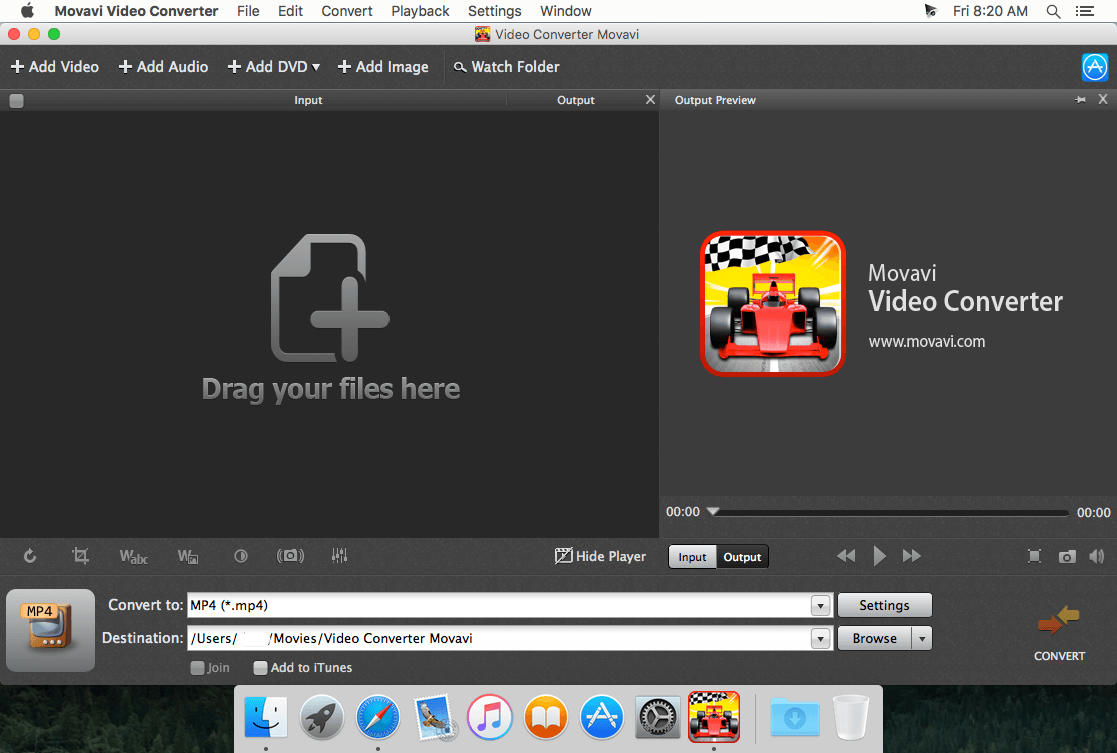Click the playback seek slider
The height and width of the screenshot is (753, 1117).
[890, 512]
